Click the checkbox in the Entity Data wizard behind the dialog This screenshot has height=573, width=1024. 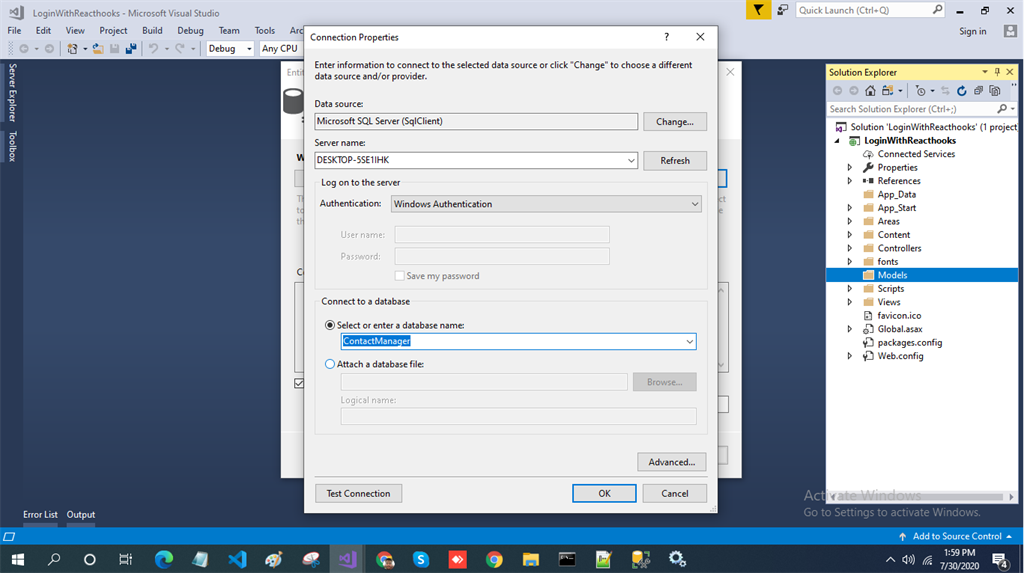[299, 384]
